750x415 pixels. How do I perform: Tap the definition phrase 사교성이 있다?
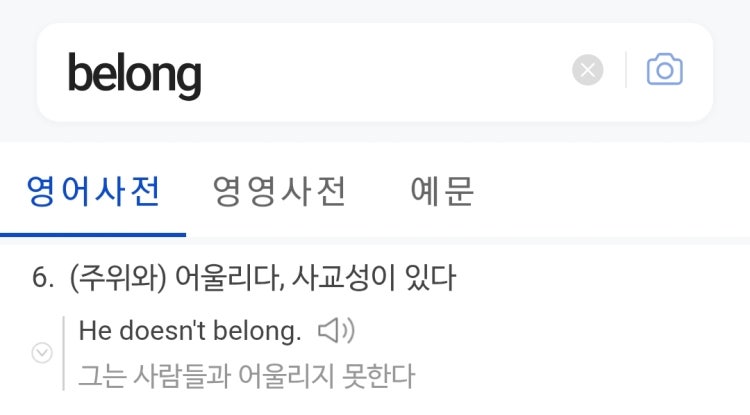pyautogui.click(x=374, y=277)
